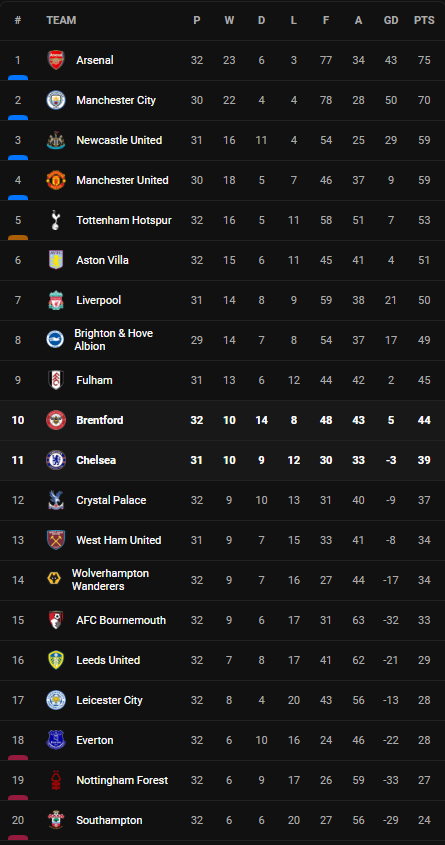Viewport: 445px width, 845px height.
Task: Open the Brighton & Hove Albion team link
Action: [x=114, y=340]
